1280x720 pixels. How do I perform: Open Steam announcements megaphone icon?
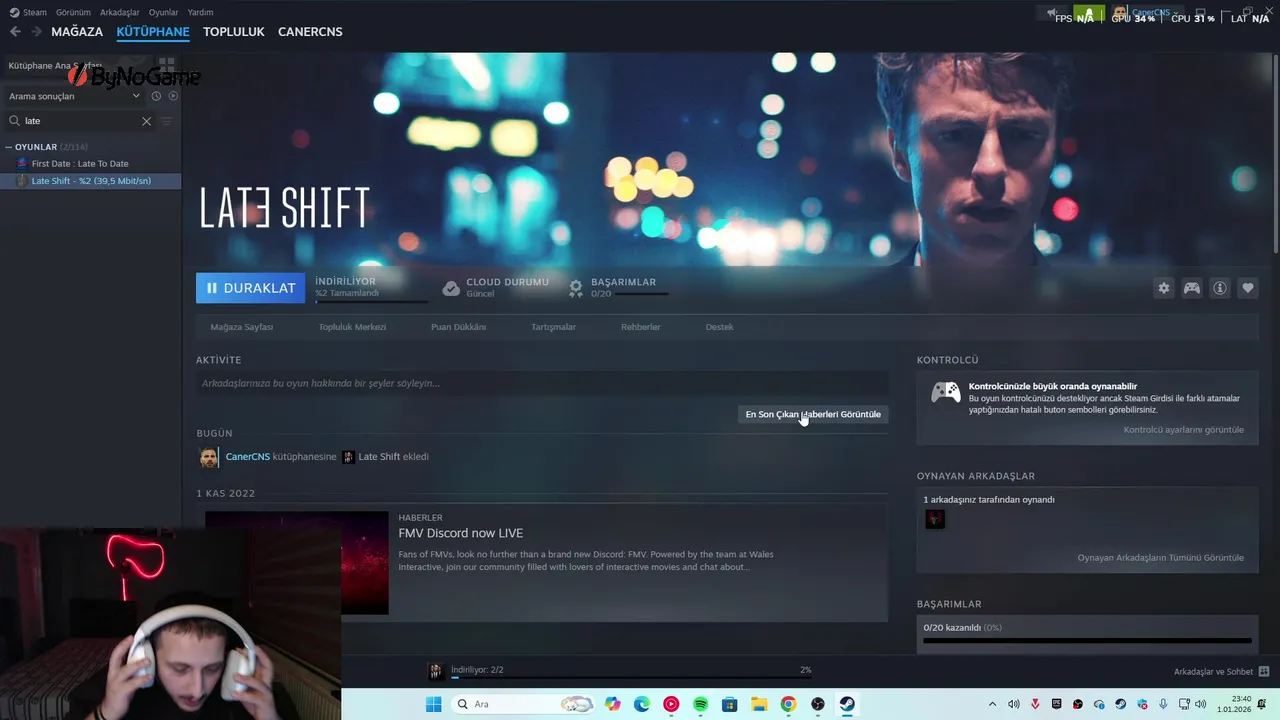coord(1052,13)
